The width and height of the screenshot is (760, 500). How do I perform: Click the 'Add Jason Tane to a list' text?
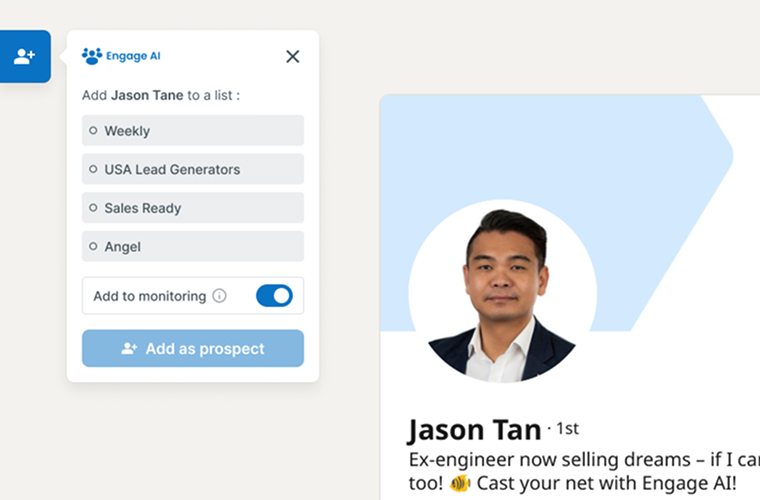tap(161, 95)
